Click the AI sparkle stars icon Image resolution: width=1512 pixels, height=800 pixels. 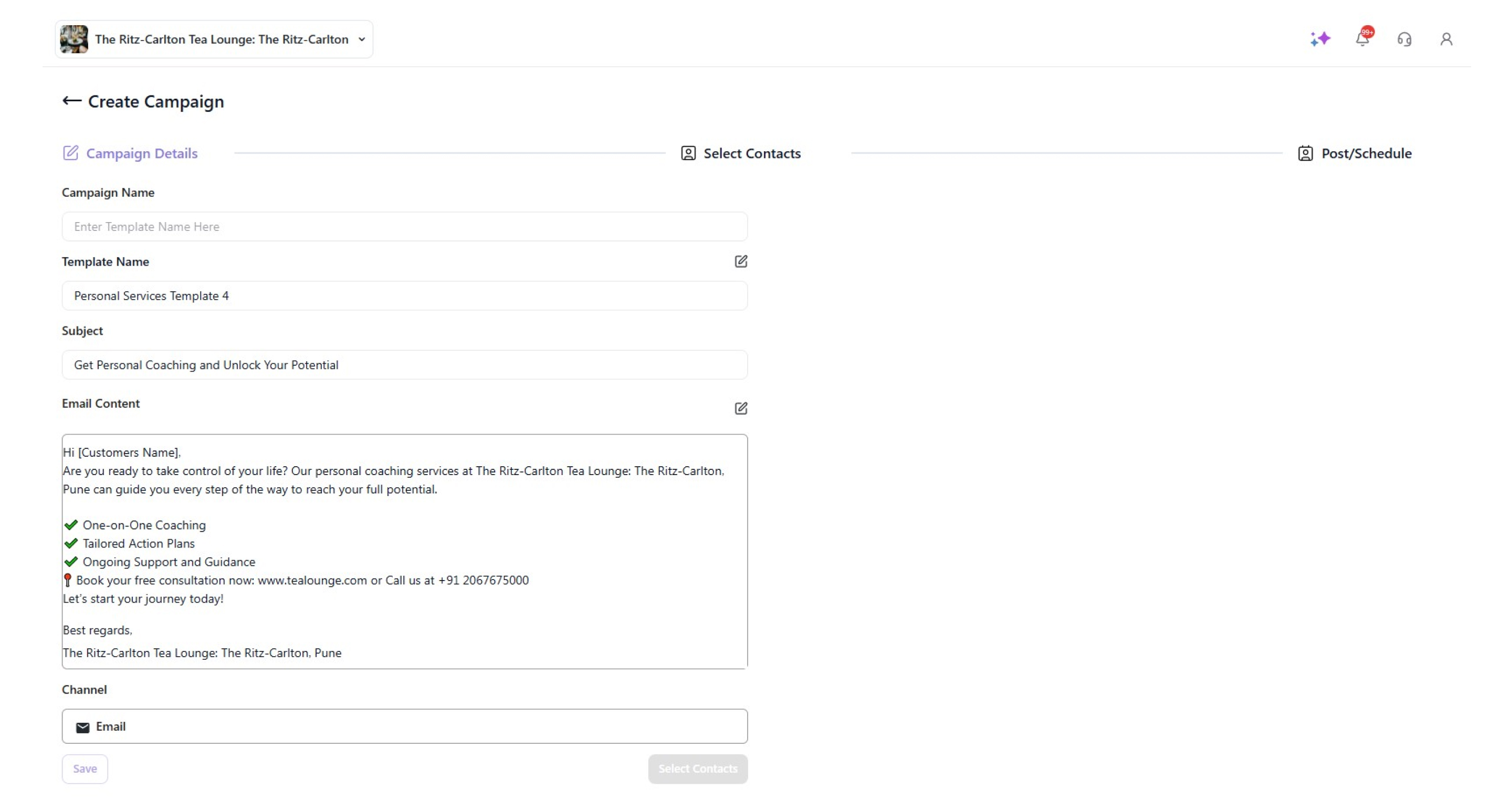click(x=1320, y=39)
